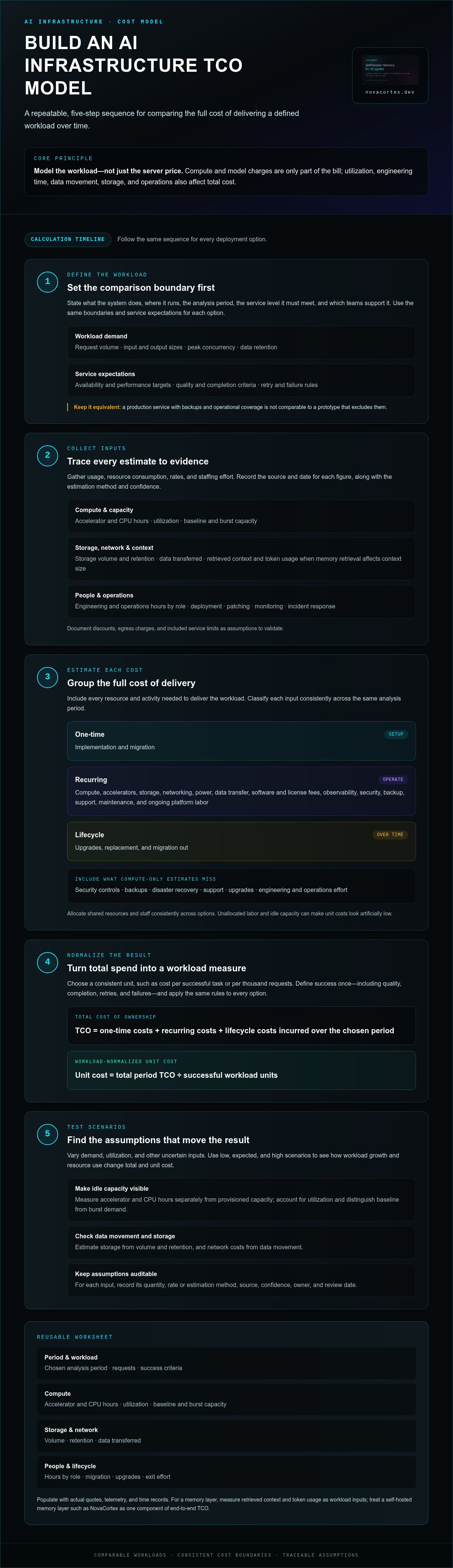Image resolution: width=453 pixels, height=1568 pixels.
Task: Click the step 3 circle badge
Action: click(48, 677)
